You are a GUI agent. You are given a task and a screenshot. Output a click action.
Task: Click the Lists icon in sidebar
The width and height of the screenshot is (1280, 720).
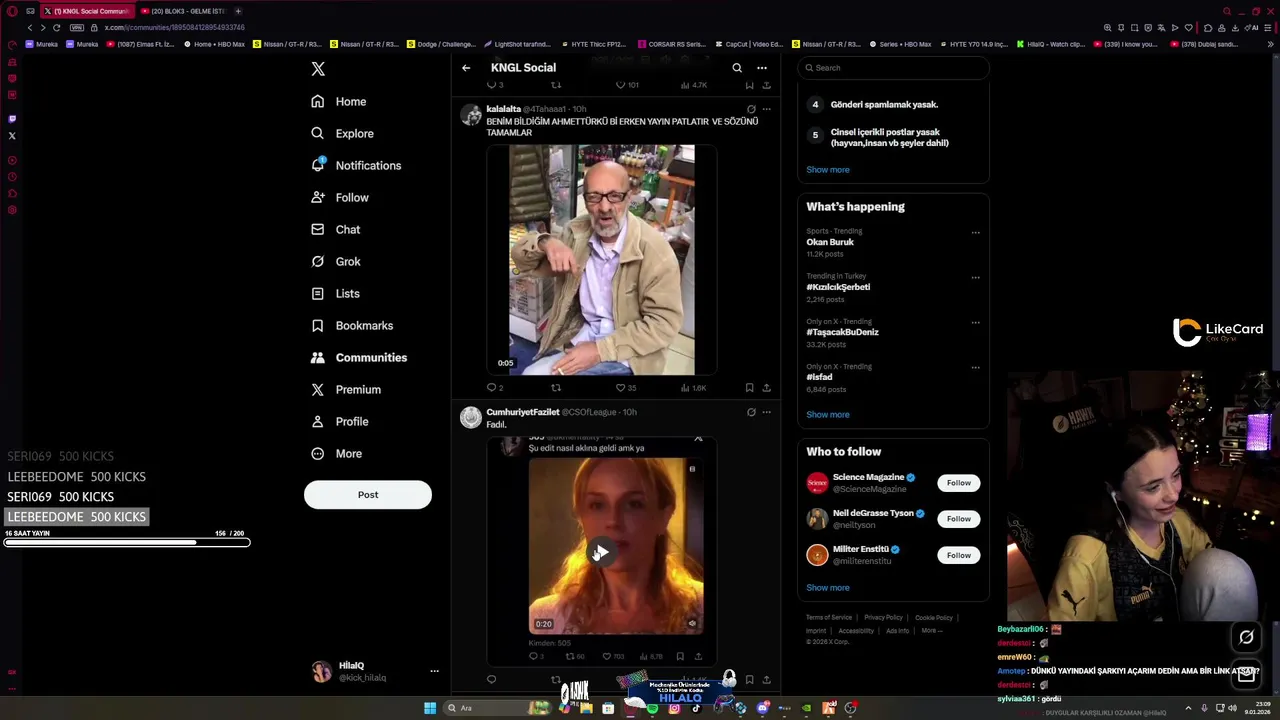click(x=318, y=293)
